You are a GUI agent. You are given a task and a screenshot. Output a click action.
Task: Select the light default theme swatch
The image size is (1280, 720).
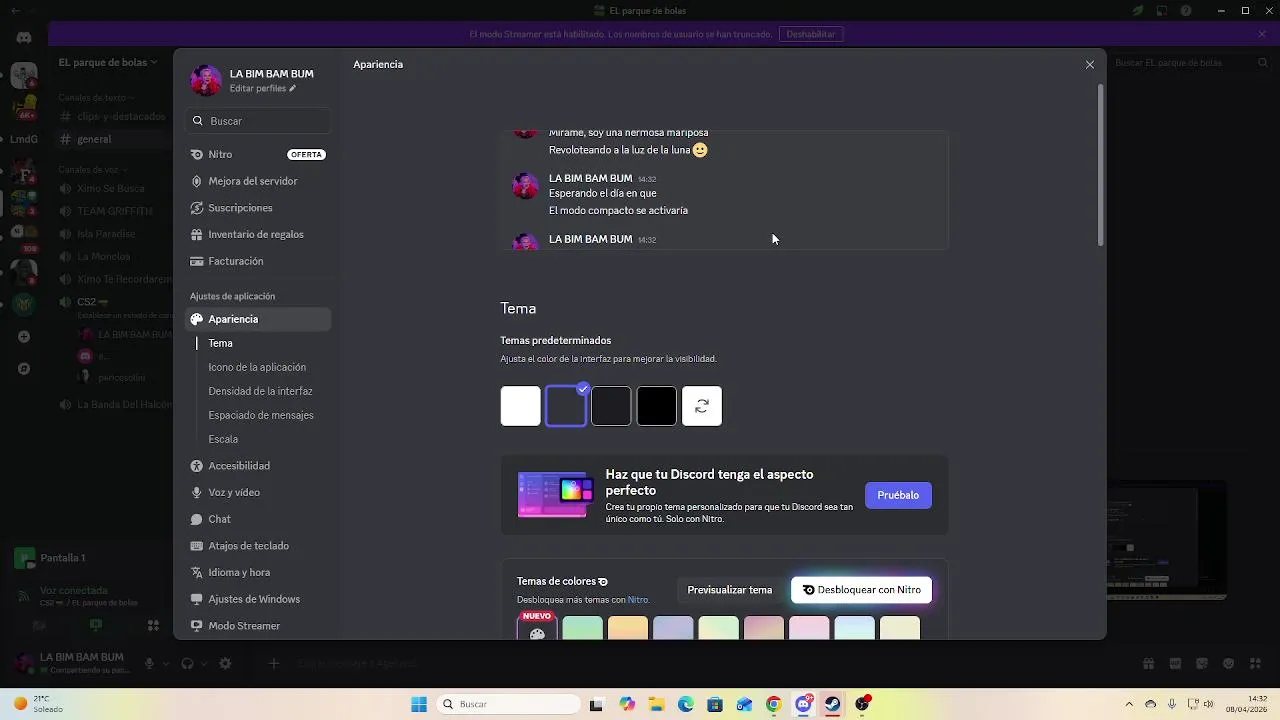(520, 406)
